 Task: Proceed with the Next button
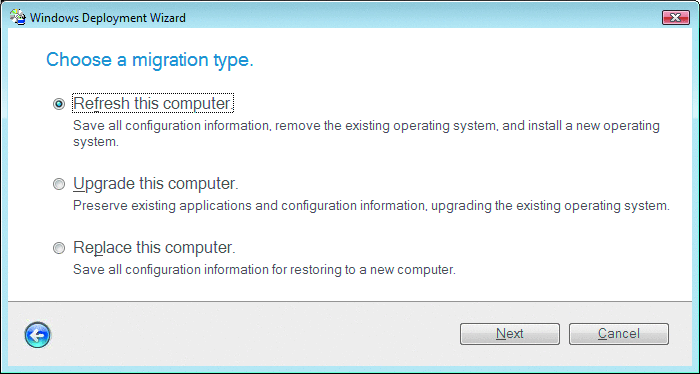[510, 334]
